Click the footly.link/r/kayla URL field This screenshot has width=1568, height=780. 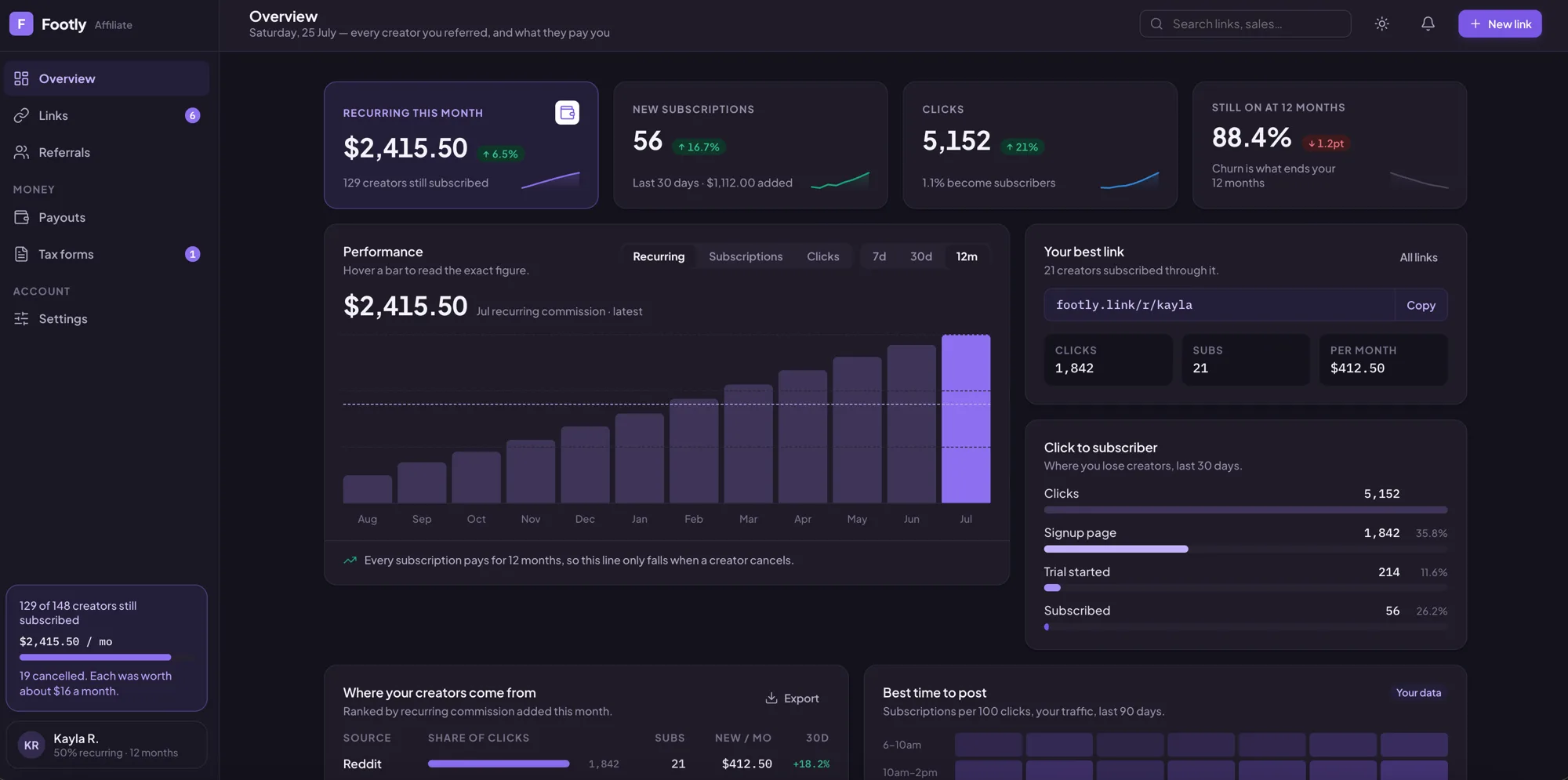click(1219, 305)
